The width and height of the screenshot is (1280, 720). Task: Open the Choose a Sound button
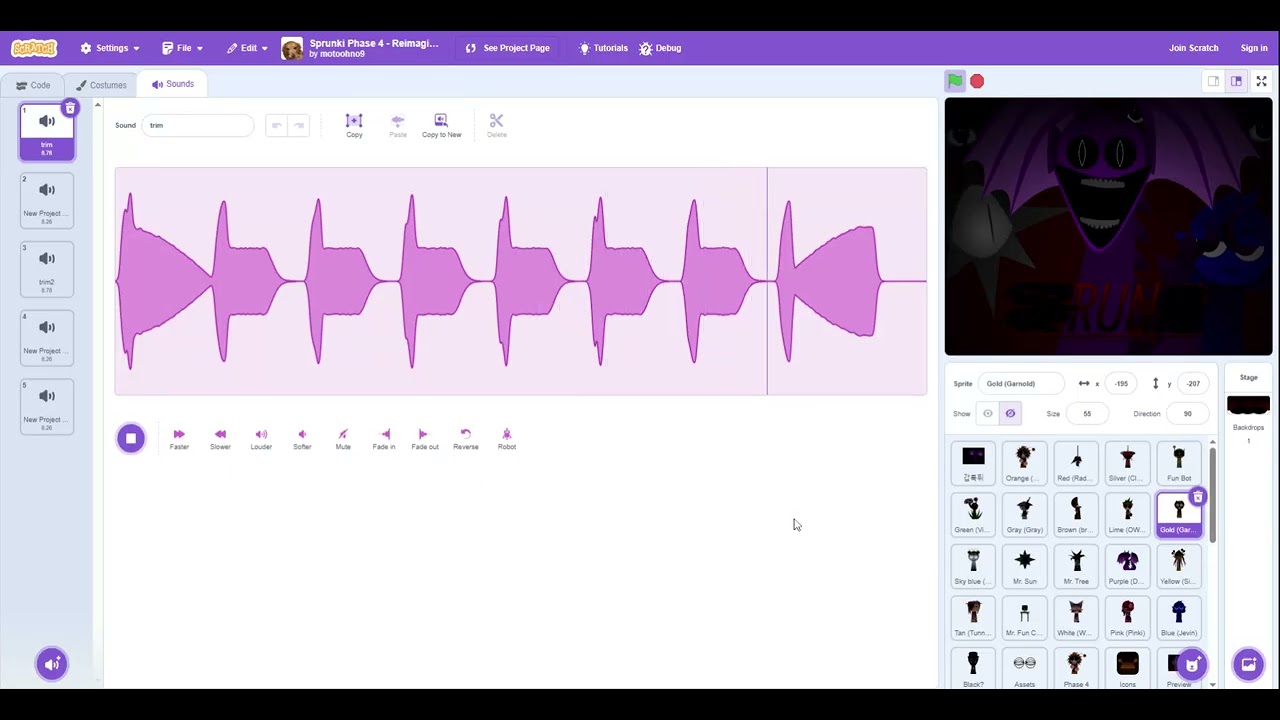point(52,664)
